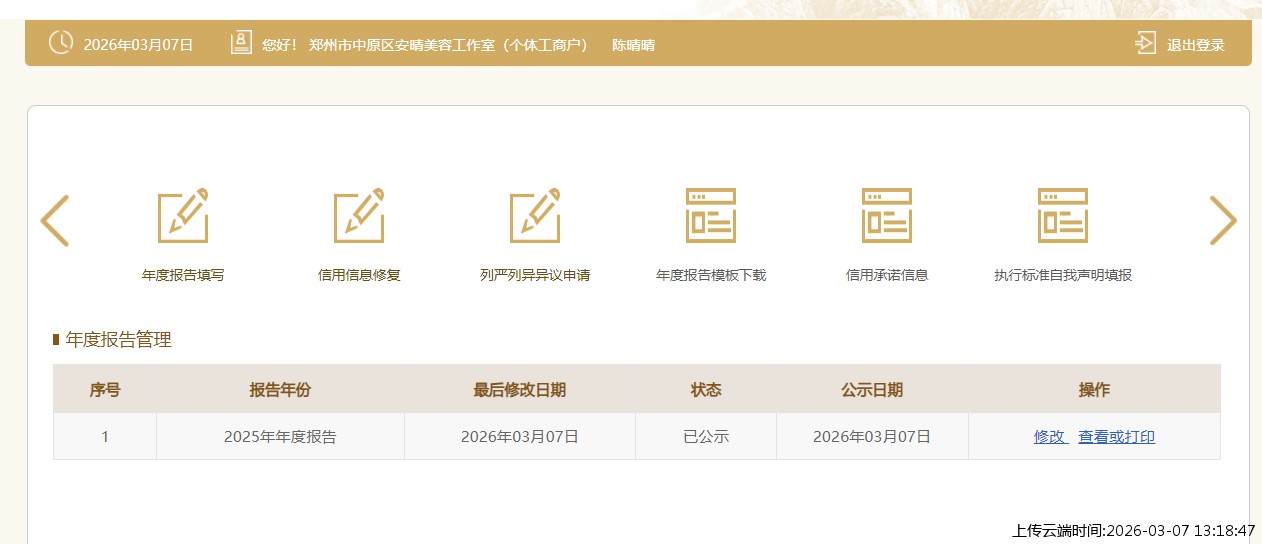
Task: Open the 年度报告填写 pencil icon
Action: pyautogui.click(x=183, y=215)
